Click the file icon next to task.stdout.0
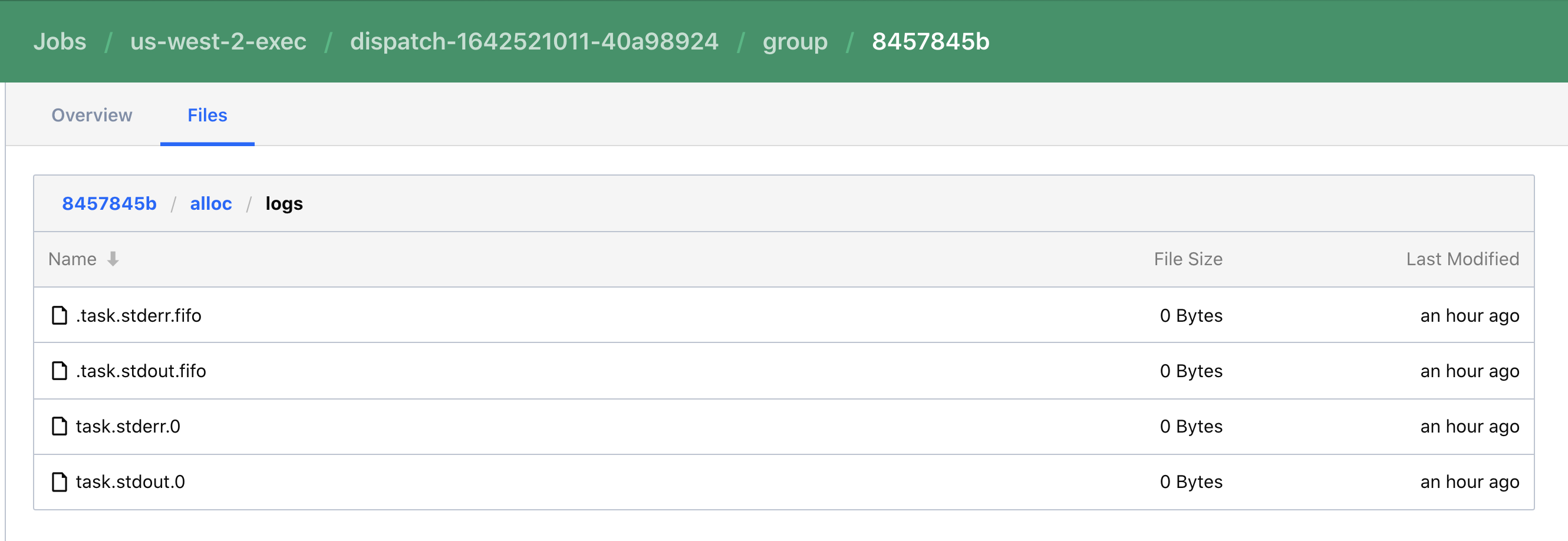This screenshot has width=1568, height=541. pos(59,481)
